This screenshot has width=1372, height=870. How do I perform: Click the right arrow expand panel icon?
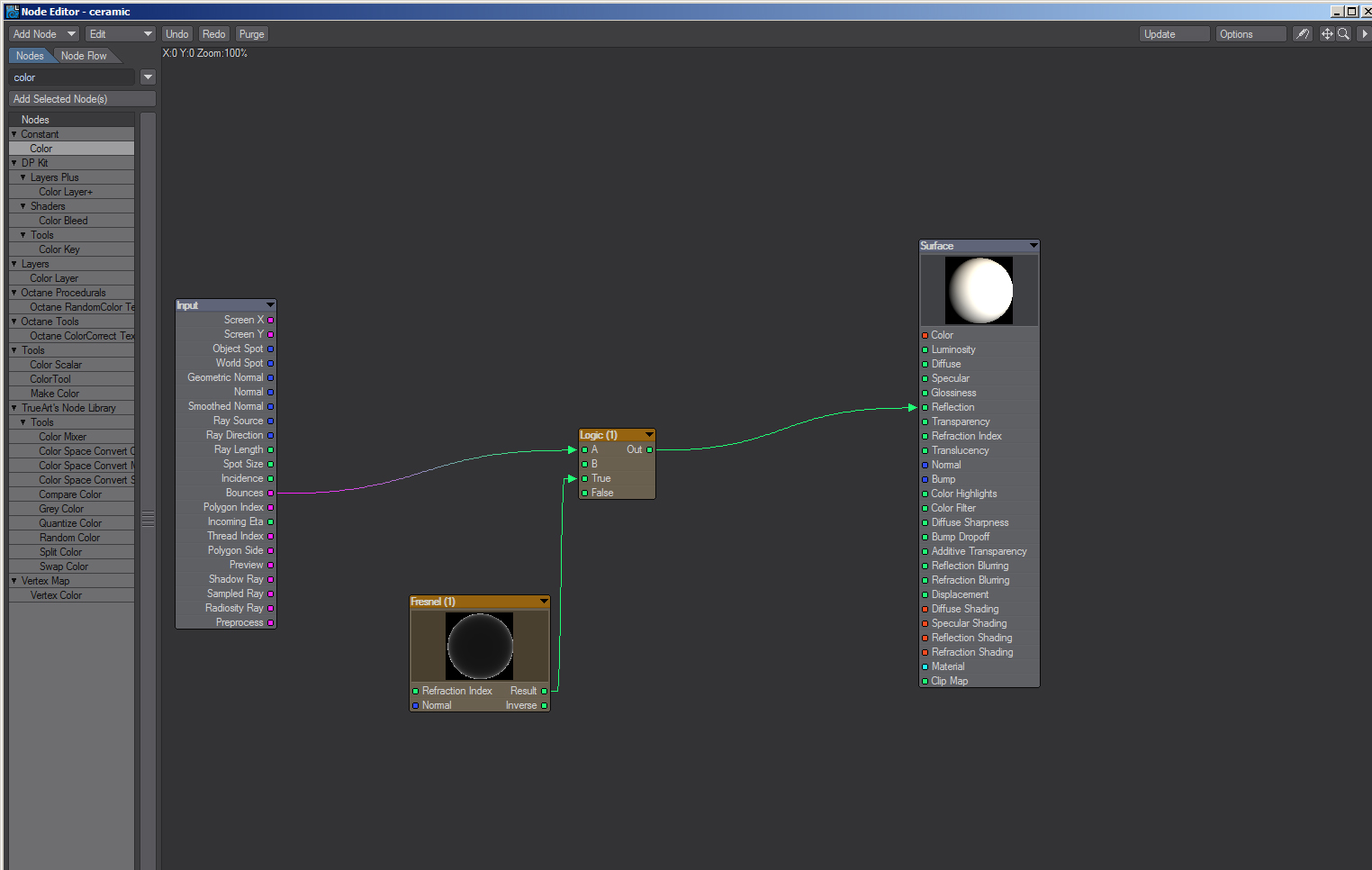pos(1364,34)
